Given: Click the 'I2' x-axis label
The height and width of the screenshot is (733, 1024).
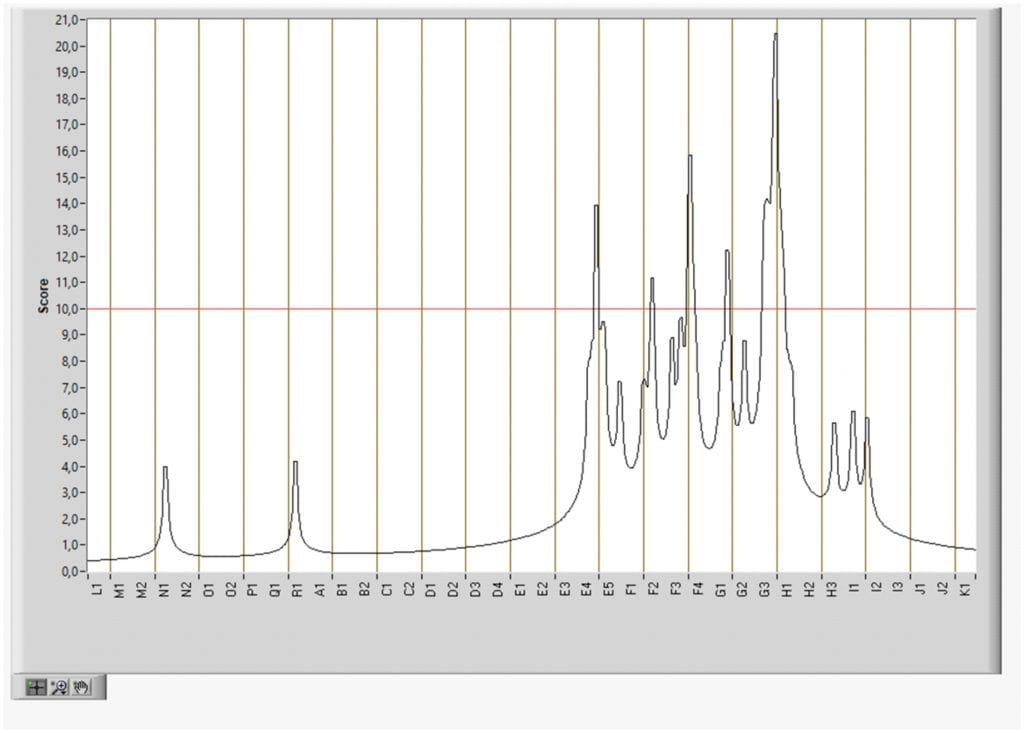Looking at the screenshot, I should pos(876,589).
